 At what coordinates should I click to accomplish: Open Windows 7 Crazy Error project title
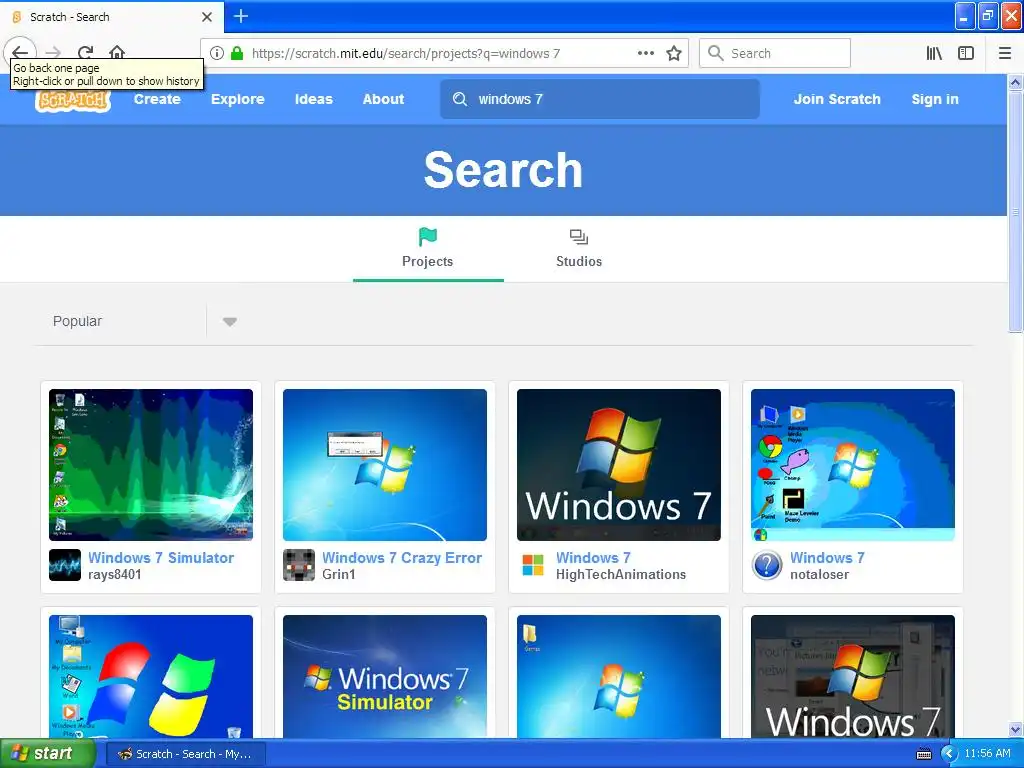click(402, 558)
